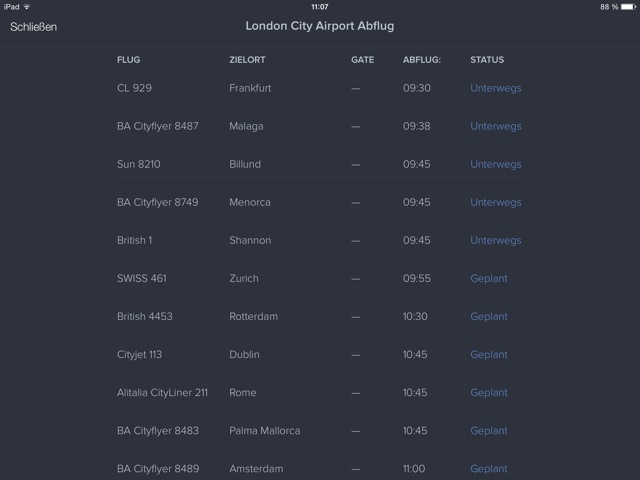Open British 4453 flight details

pyautogui.click(x=144, y=316)
